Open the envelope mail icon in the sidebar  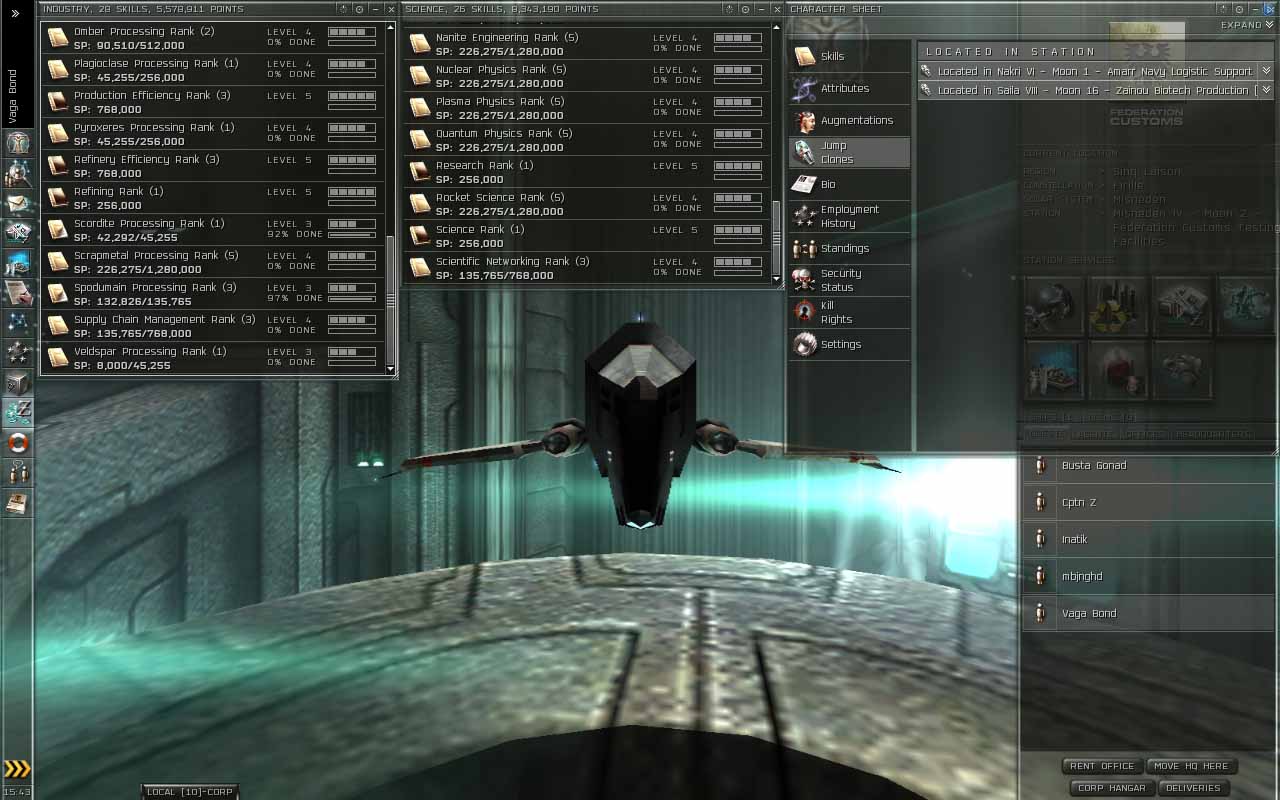[18, 203]
